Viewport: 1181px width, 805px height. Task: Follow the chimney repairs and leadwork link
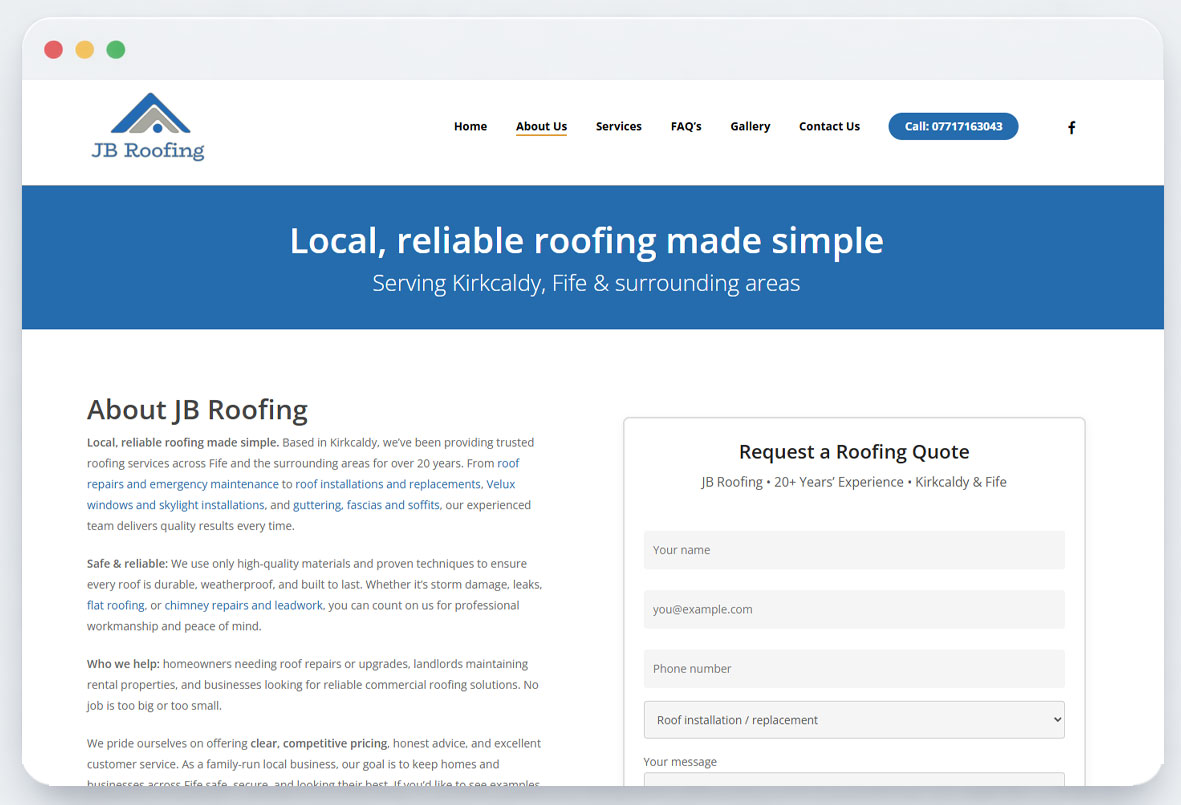coord(244,606)
